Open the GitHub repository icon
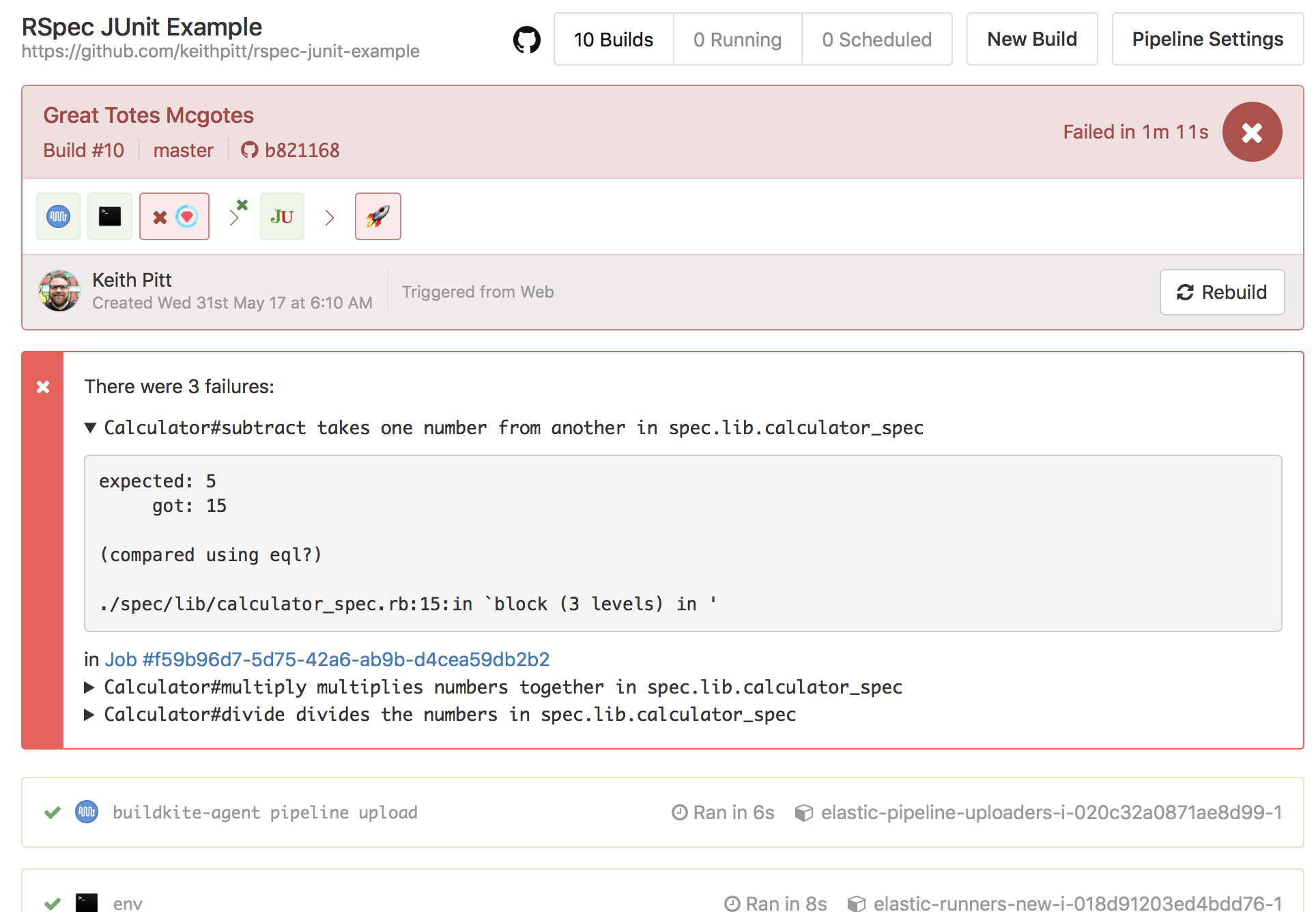Viewport: 1316px width, 912px height. (x=526, y=39)
